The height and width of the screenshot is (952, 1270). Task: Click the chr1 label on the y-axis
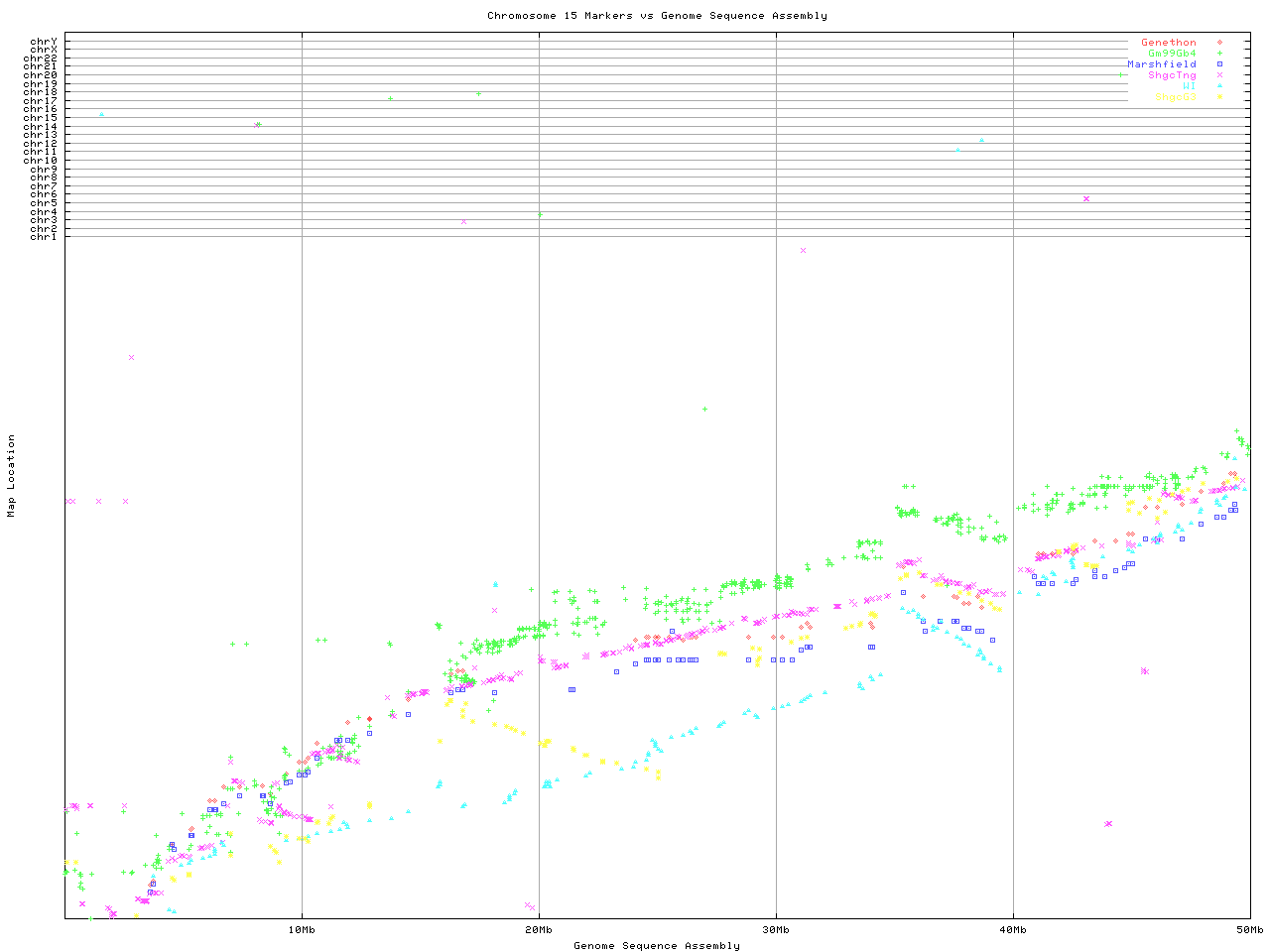pos(43,236)
